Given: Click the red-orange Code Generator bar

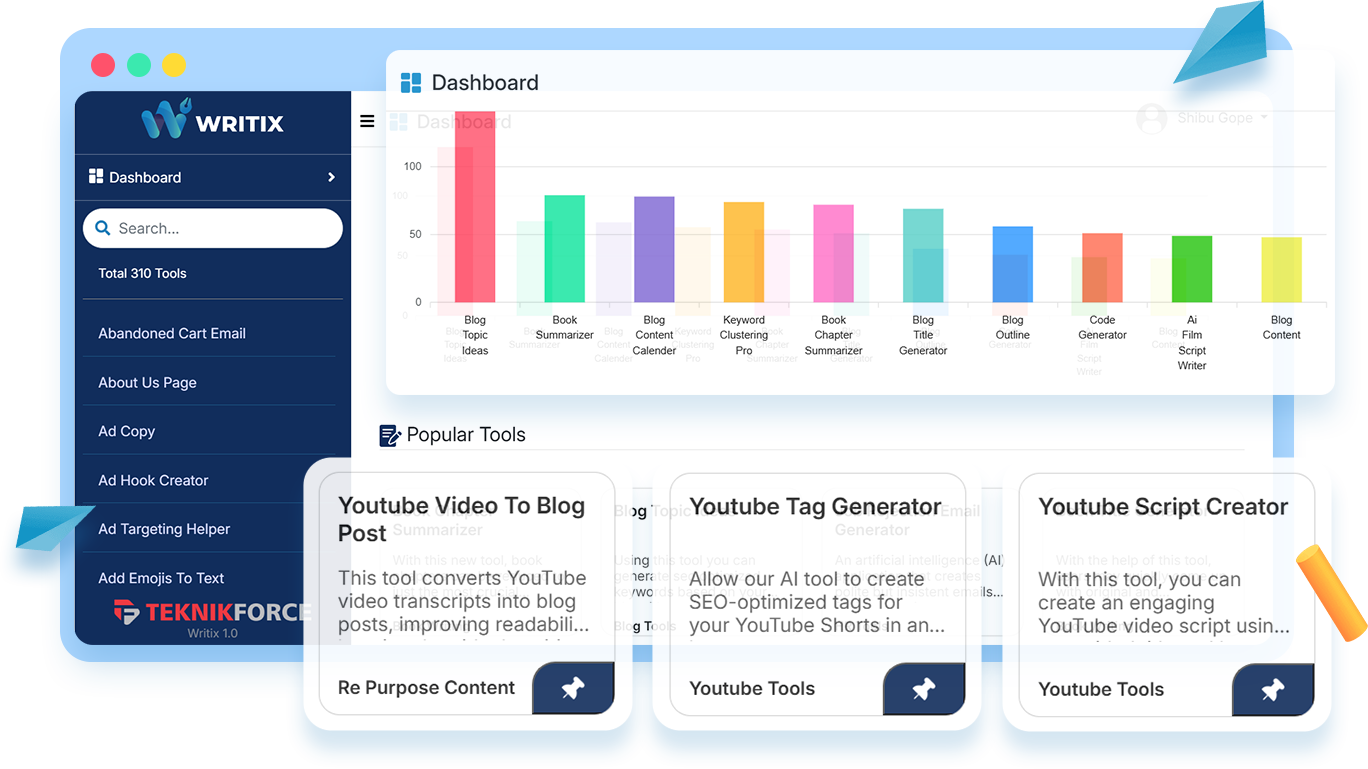Looking at the screenshot, I should [x=1102, y=268].
